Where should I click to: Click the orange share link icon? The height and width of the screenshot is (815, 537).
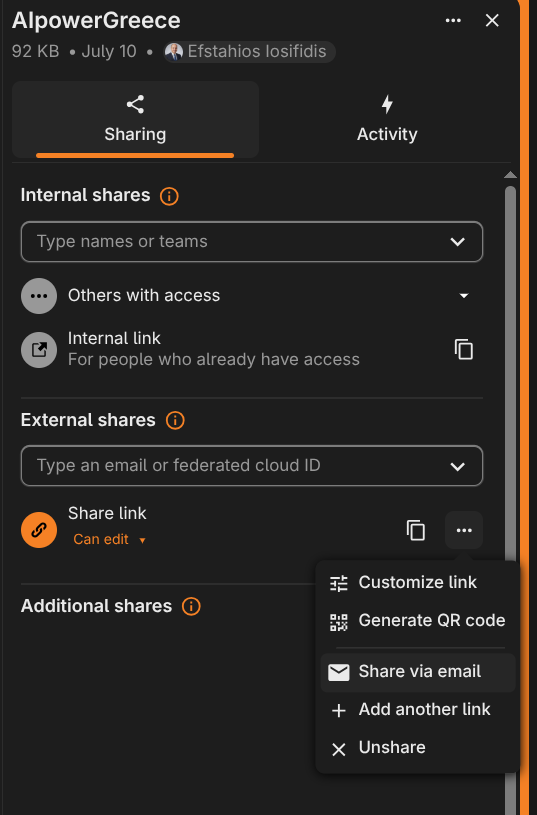[39, 530]
